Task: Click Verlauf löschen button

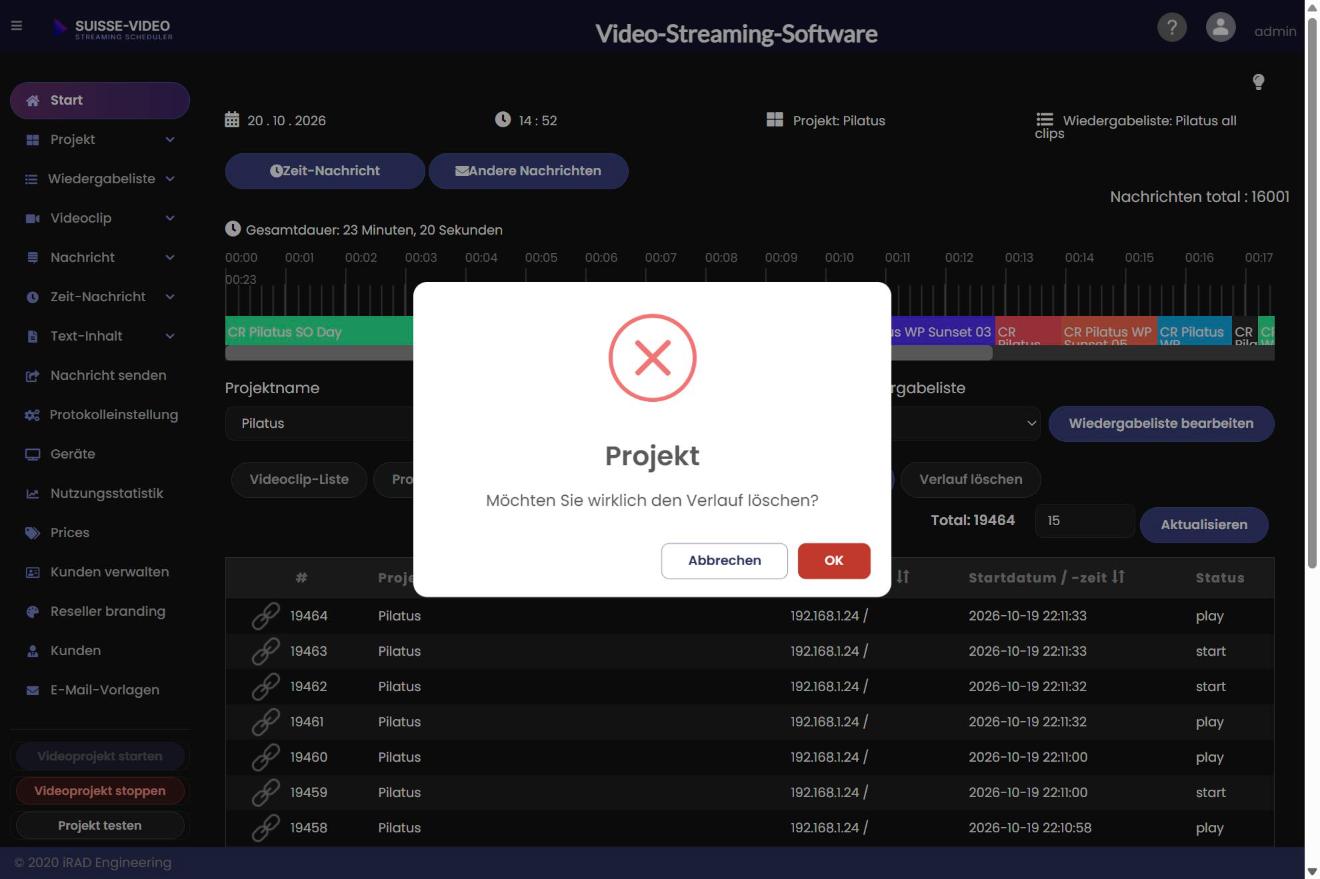Action: point(971,479)
